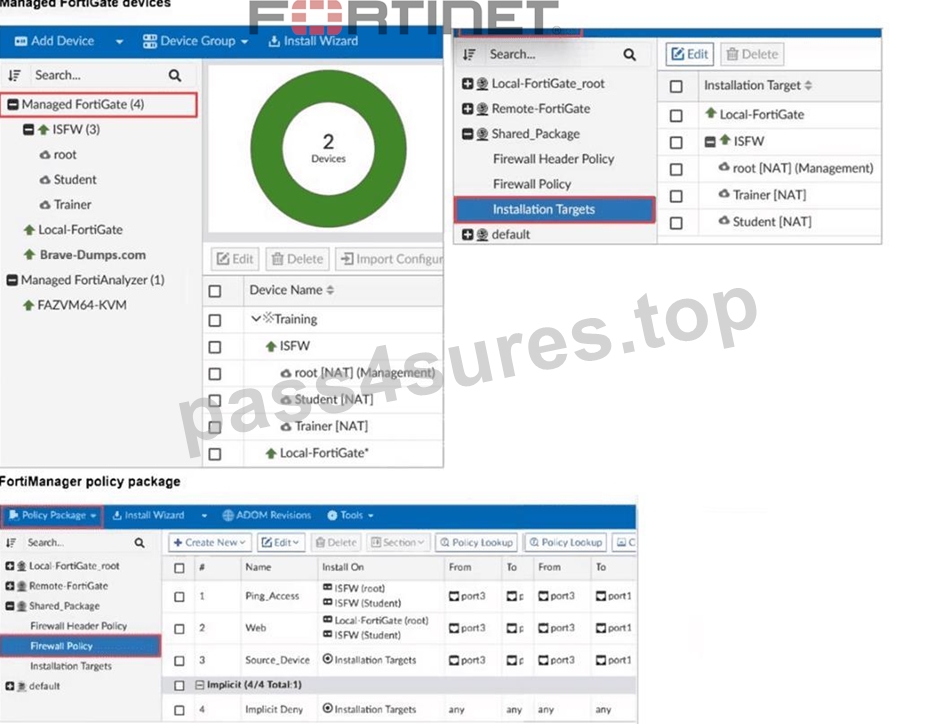The image size is (937, 724).
Task: Click the ADOM Revisions globe icon
Action: click(228, 515)
